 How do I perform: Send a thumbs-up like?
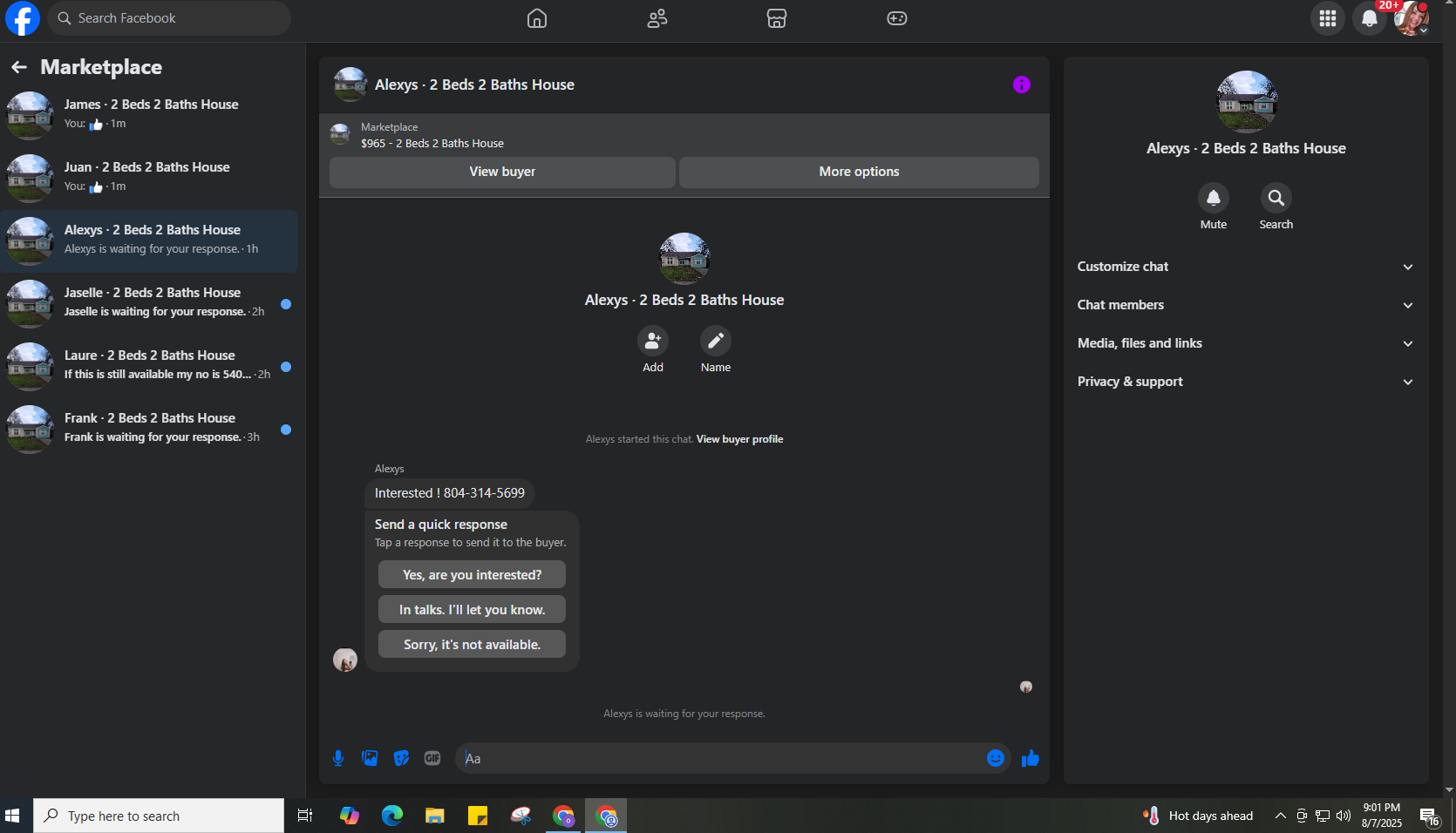click(x=1031, y=758)
